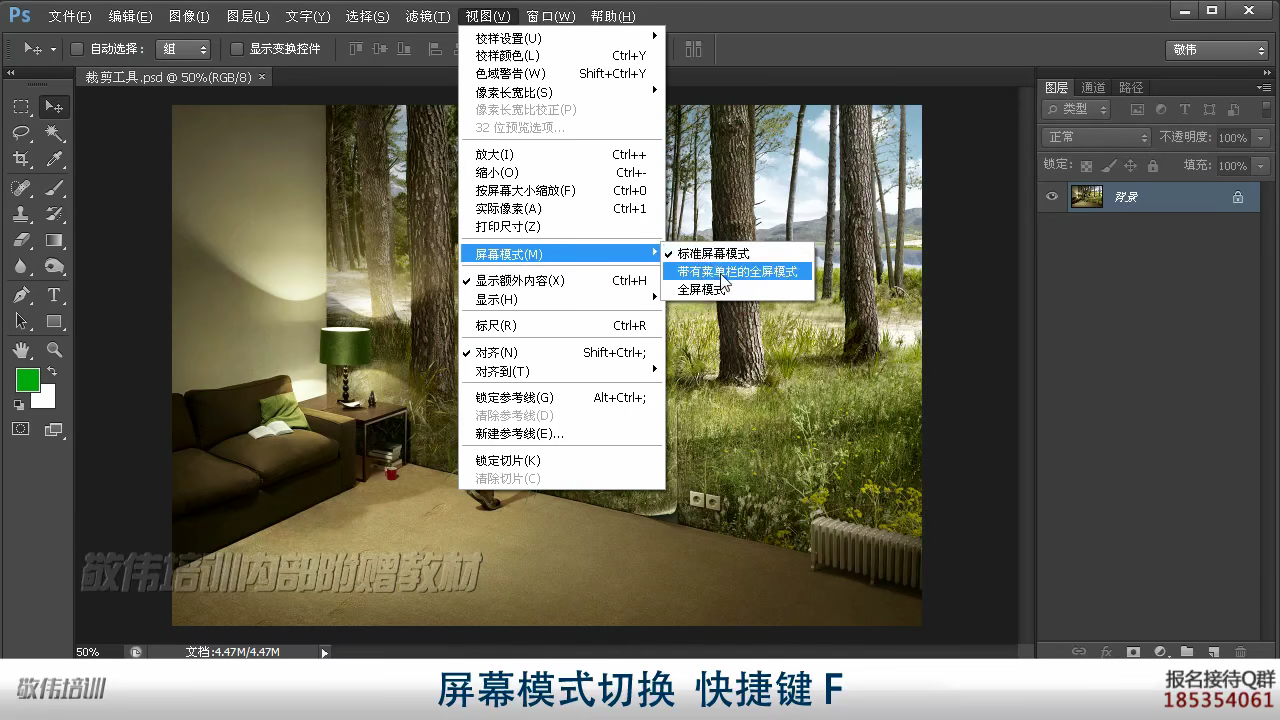This screenshot has height=720, width=1280.
Task: Switch to the 通道 tab
Action: (x=1093, y=88)
